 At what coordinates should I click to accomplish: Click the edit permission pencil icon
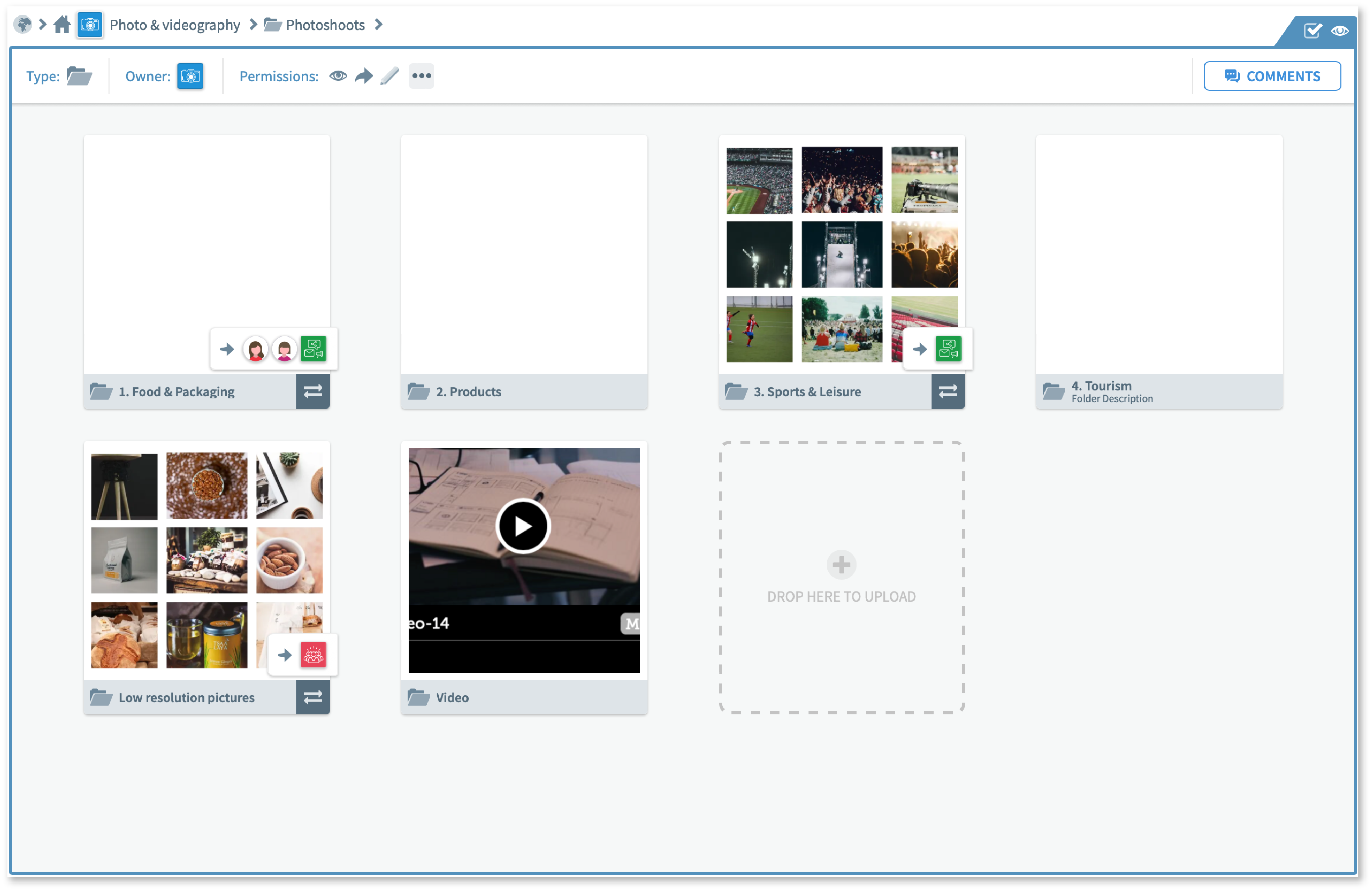pyautogui.click(x=390, y=76)
